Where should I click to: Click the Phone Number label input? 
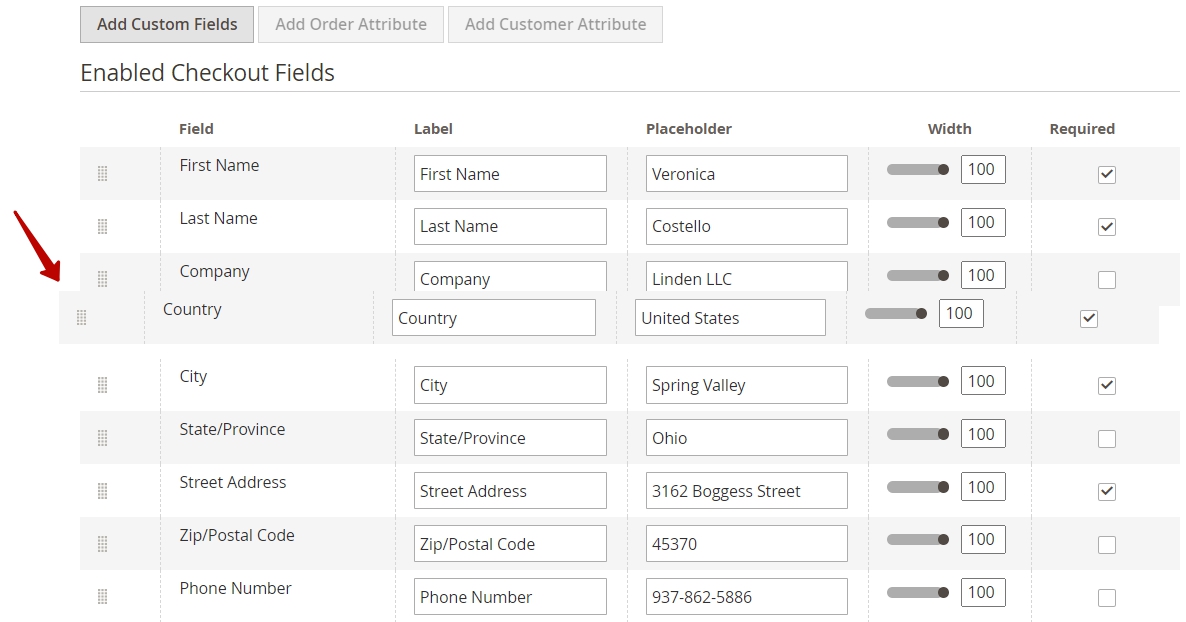[x=510, y=597]
